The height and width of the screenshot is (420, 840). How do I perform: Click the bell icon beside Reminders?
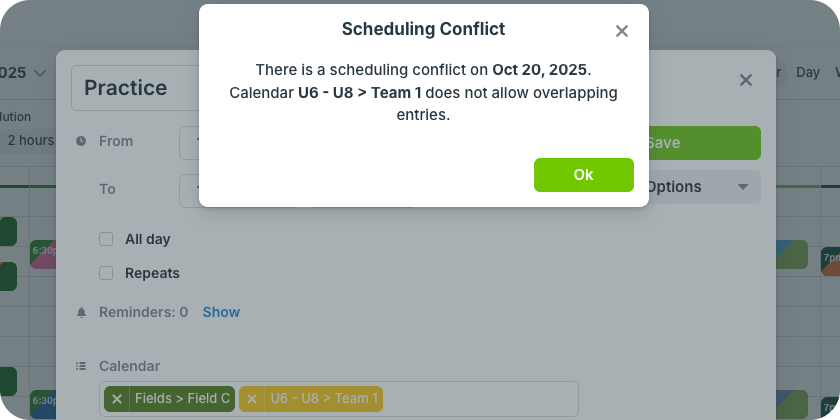81,312
